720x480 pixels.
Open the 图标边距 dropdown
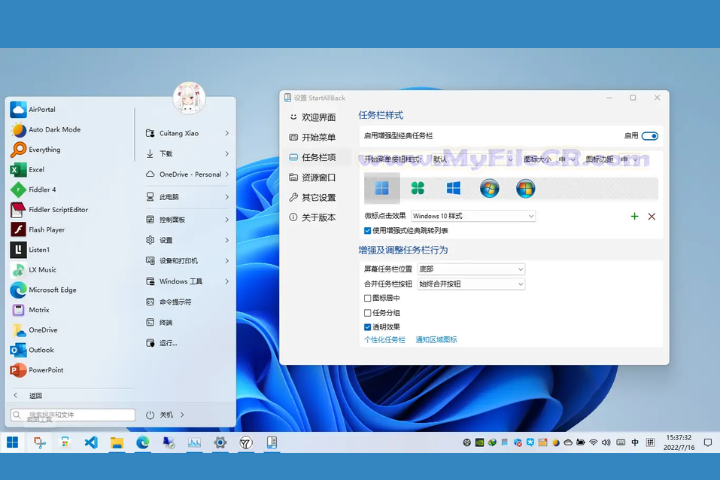pos(629,159)
